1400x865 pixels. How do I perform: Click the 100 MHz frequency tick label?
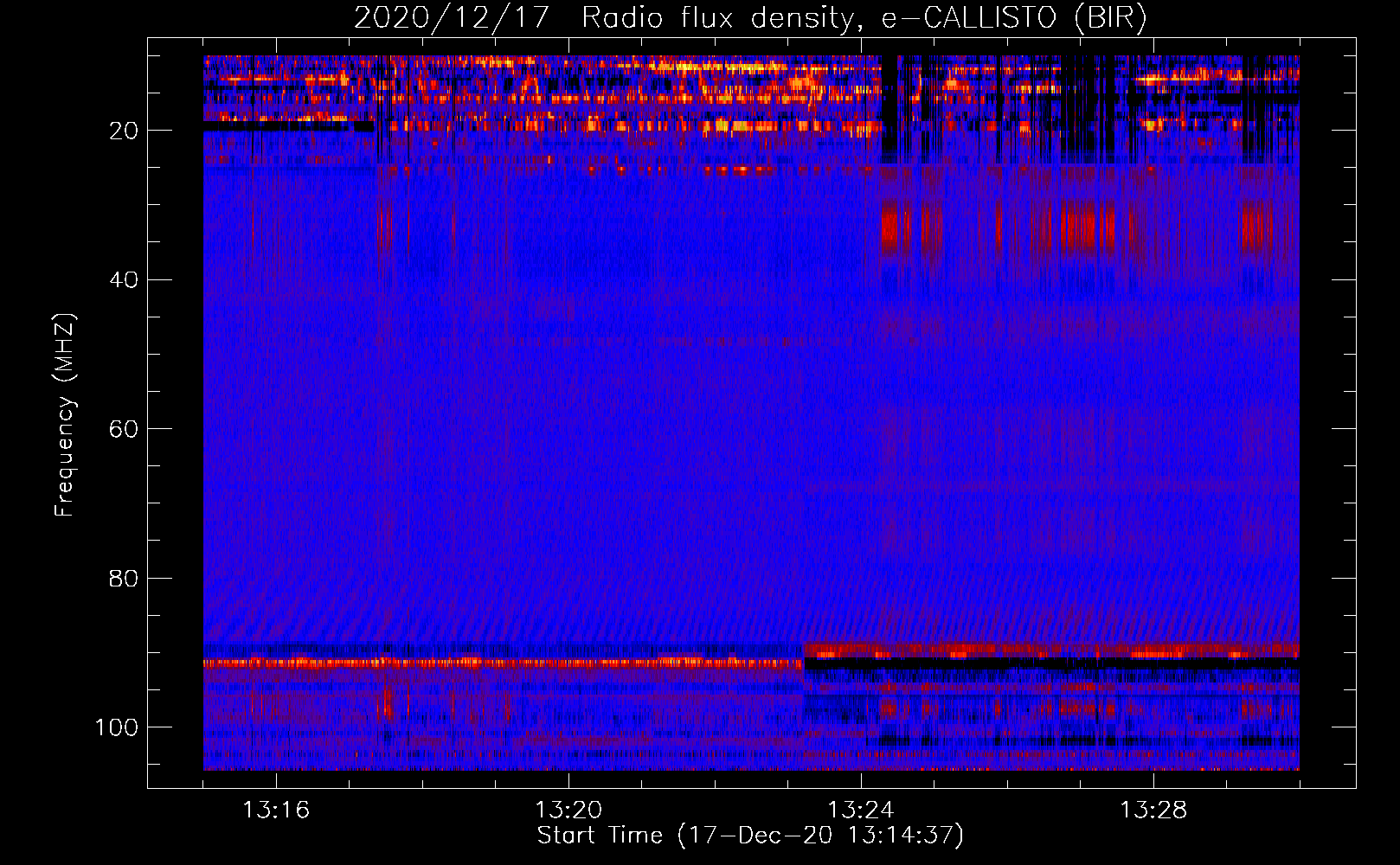[x=117, y=727]
